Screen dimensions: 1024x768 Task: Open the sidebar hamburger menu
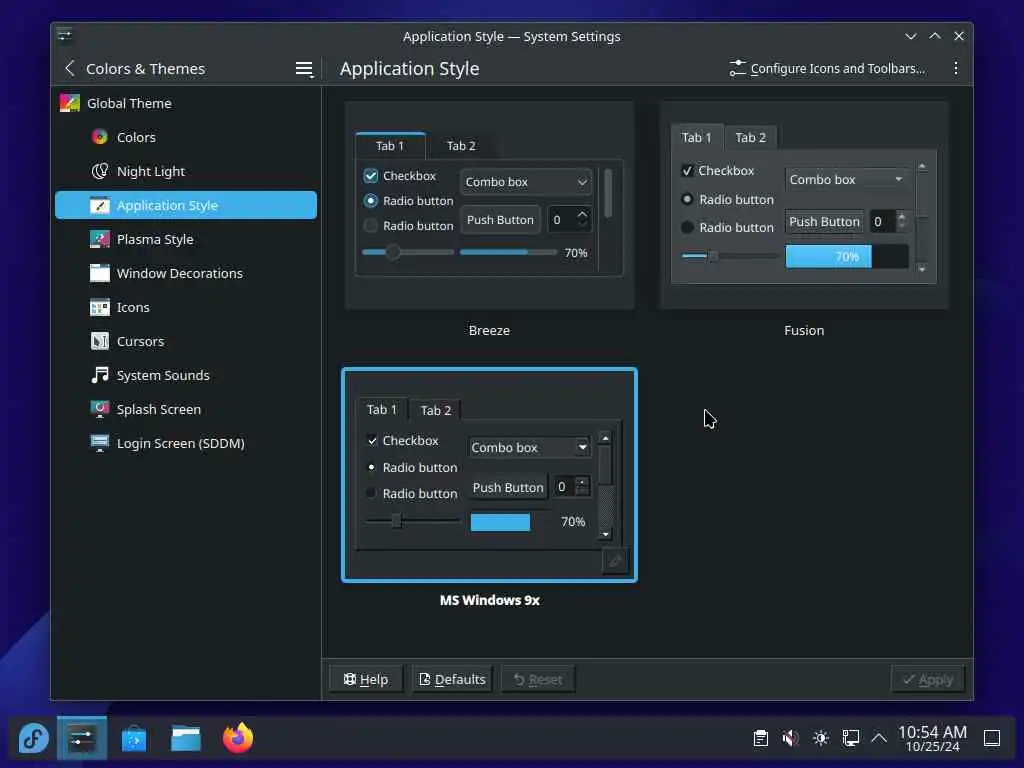click(x=304, y=69)
